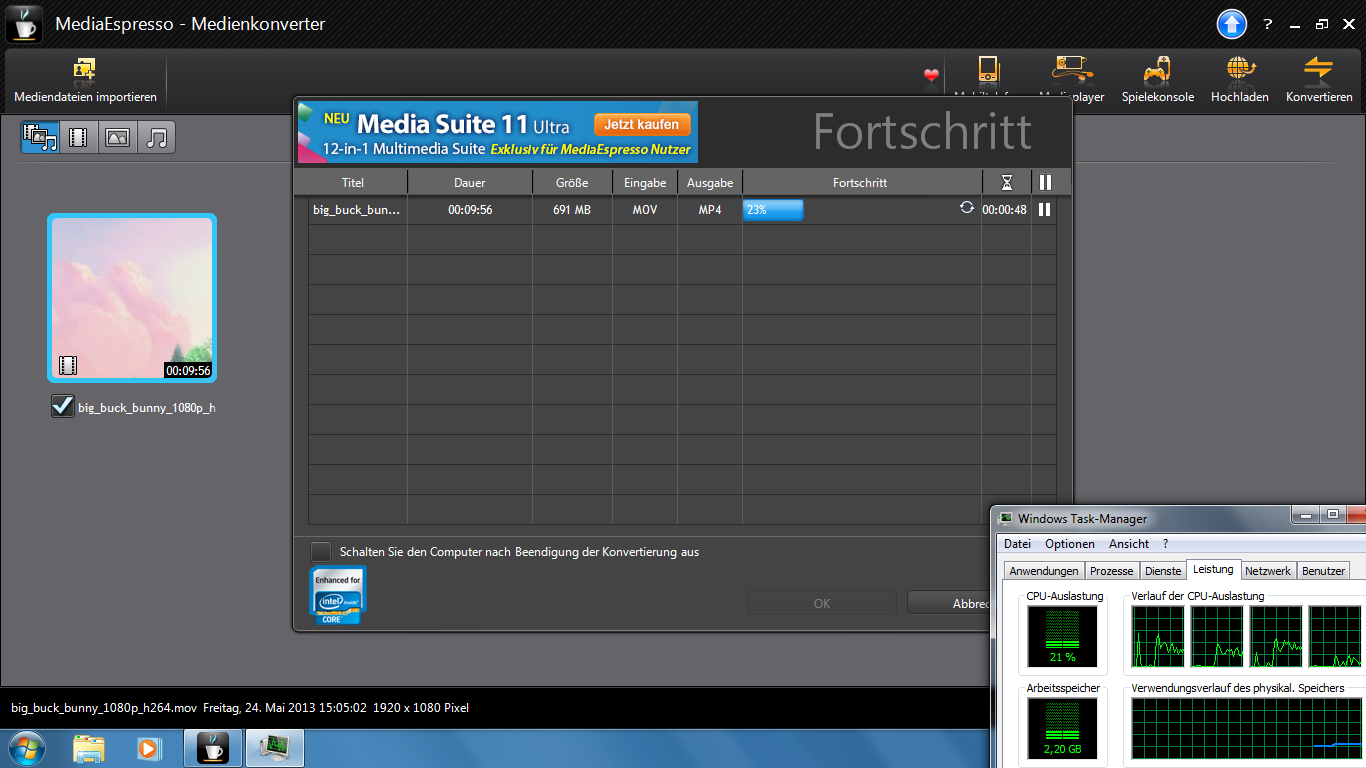
Task: Open Datei menu in Task-Manager
Action: point(1017,544)
